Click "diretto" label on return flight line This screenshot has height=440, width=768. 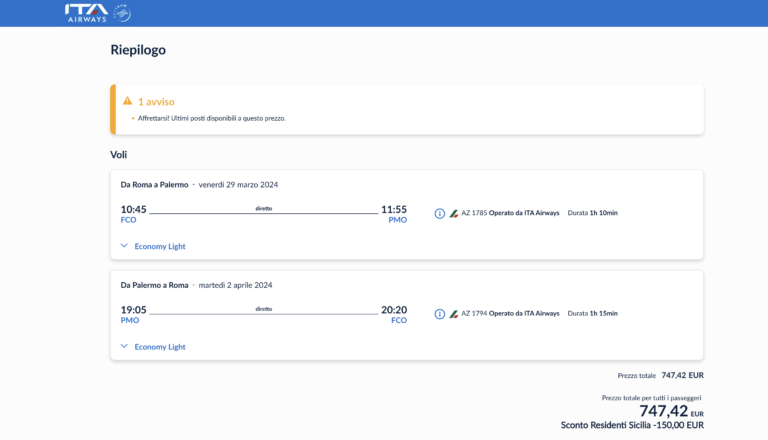pos(264,309)
